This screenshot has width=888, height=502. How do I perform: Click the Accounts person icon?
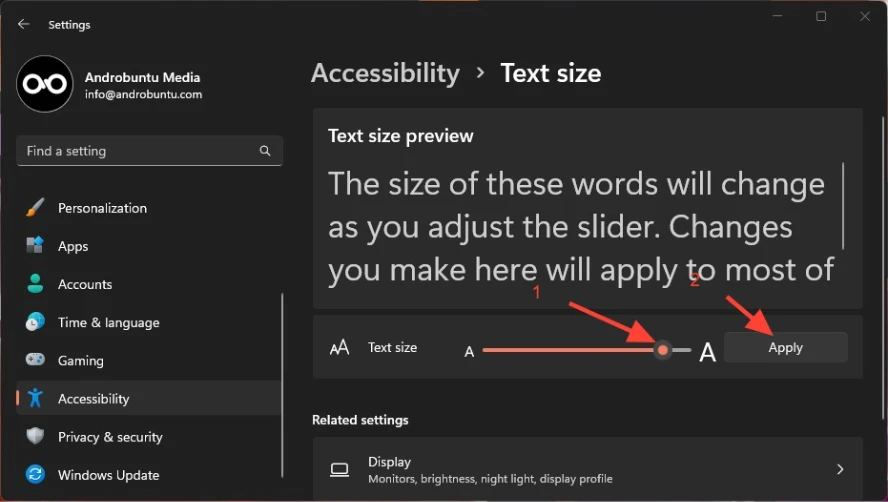point(35,283)
